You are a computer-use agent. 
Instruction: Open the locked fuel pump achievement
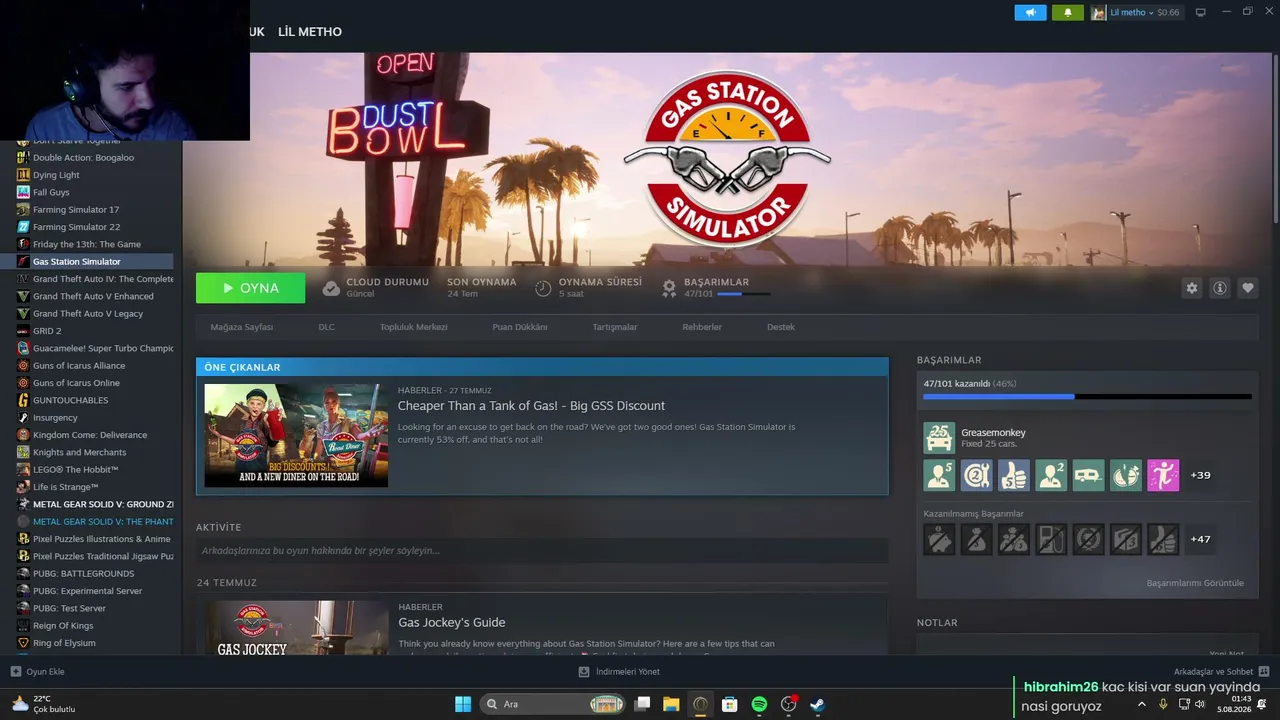[x=1051, y=539]
